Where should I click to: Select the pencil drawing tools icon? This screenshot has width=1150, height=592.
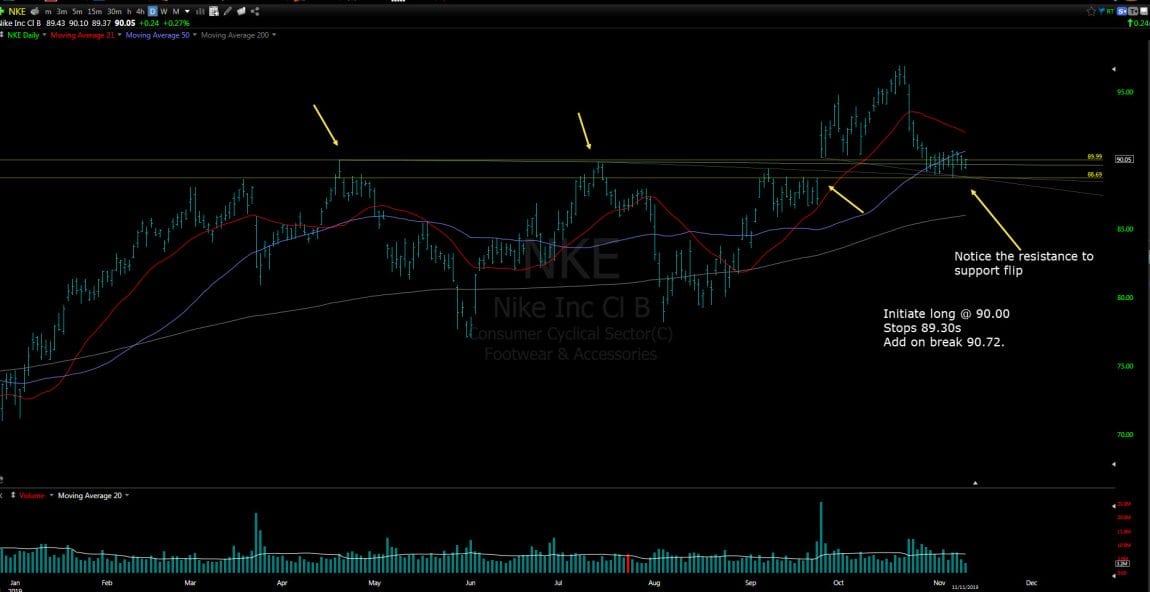click(x=228, y=12)
